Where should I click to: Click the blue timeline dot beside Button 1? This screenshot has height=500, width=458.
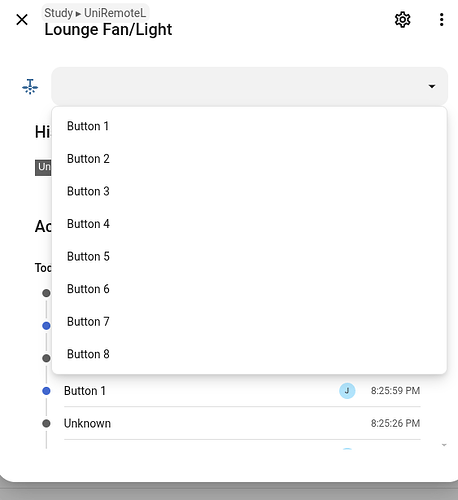coord(46,391)
